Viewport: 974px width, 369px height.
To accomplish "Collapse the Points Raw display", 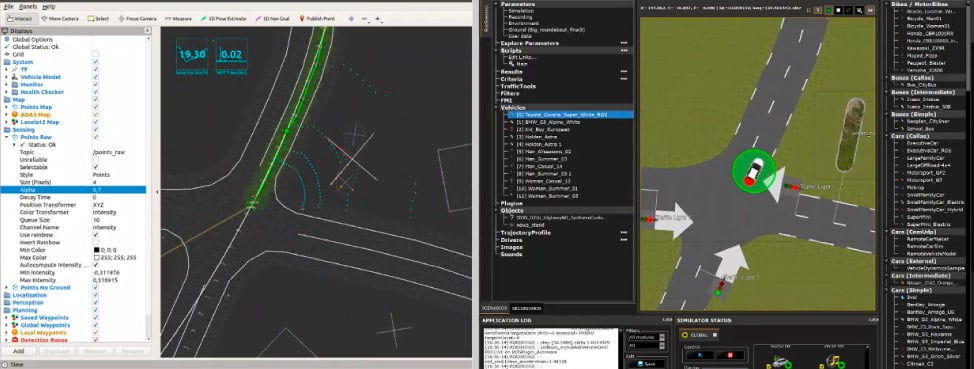I will tap(7, 137).
